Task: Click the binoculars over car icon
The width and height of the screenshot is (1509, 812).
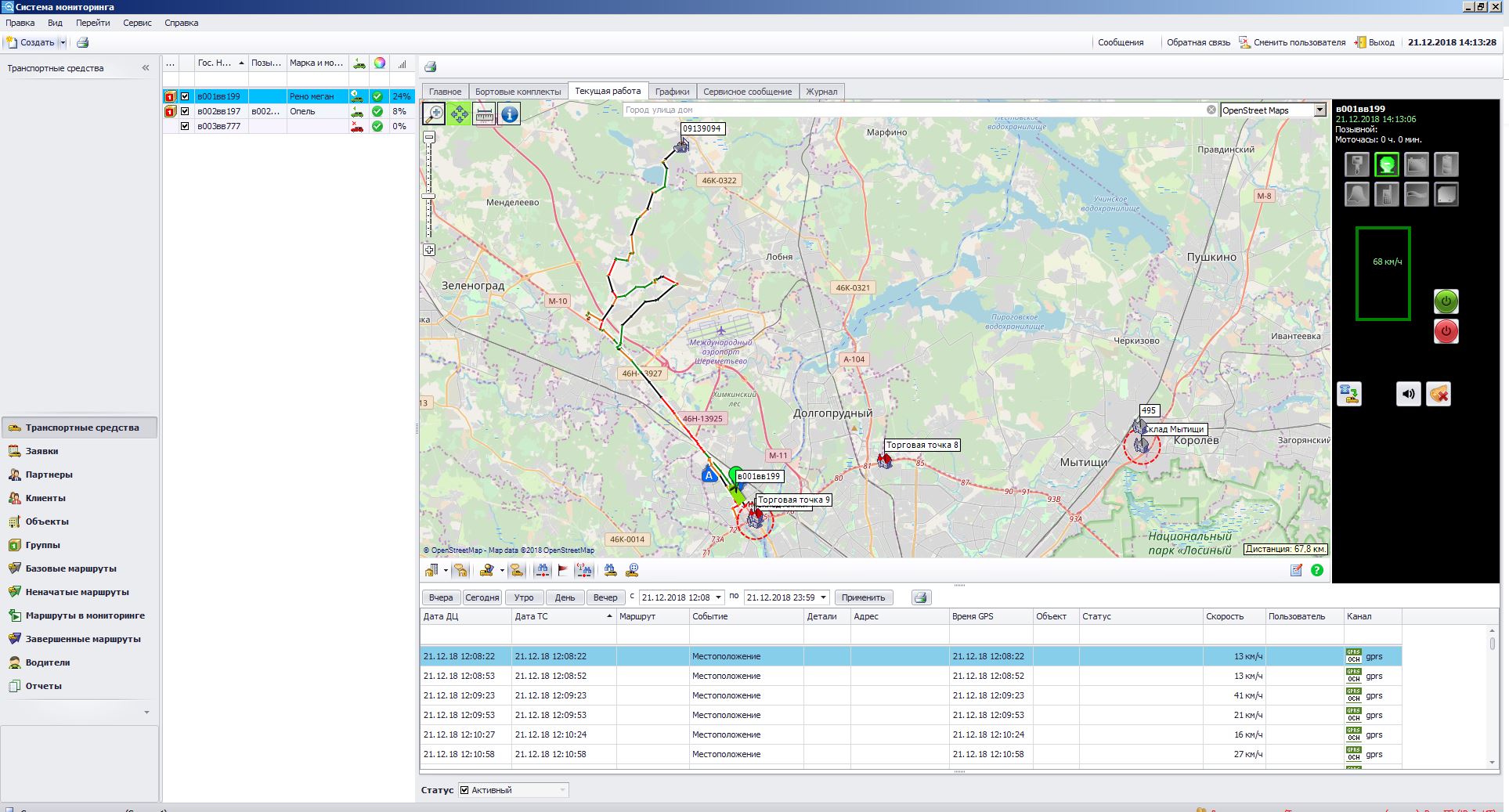Action: tap(611, 571)
